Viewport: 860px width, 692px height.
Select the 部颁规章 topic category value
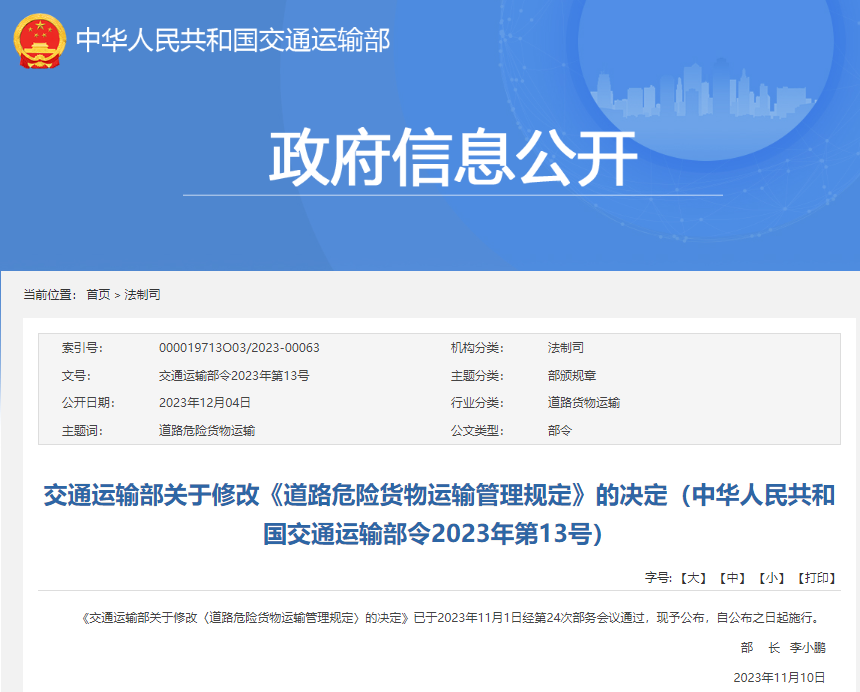click(571, 376)
